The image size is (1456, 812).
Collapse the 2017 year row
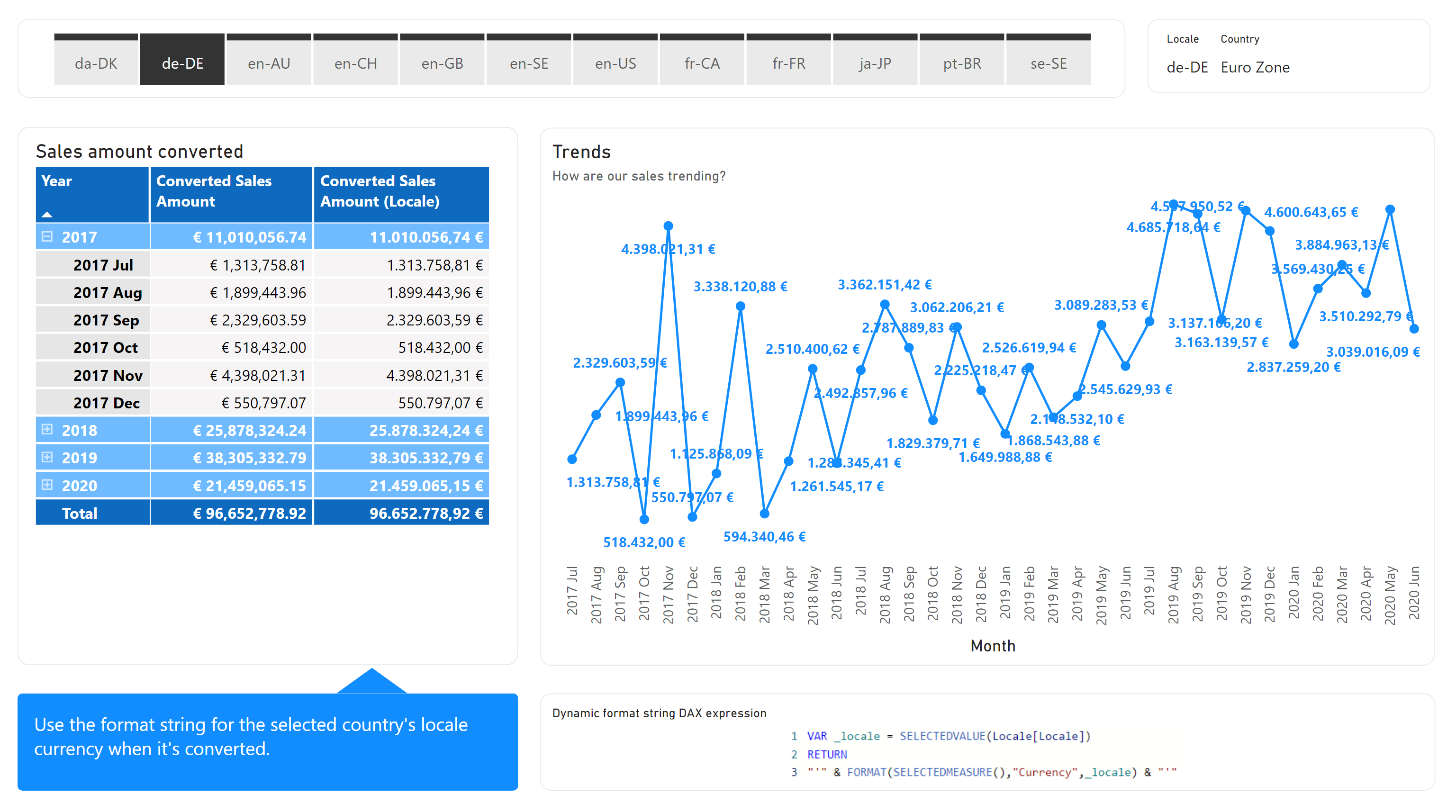coord(47,236)
